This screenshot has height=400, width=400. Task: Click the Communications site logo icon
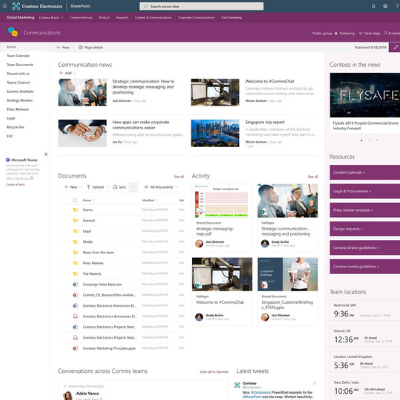(13, 32)
